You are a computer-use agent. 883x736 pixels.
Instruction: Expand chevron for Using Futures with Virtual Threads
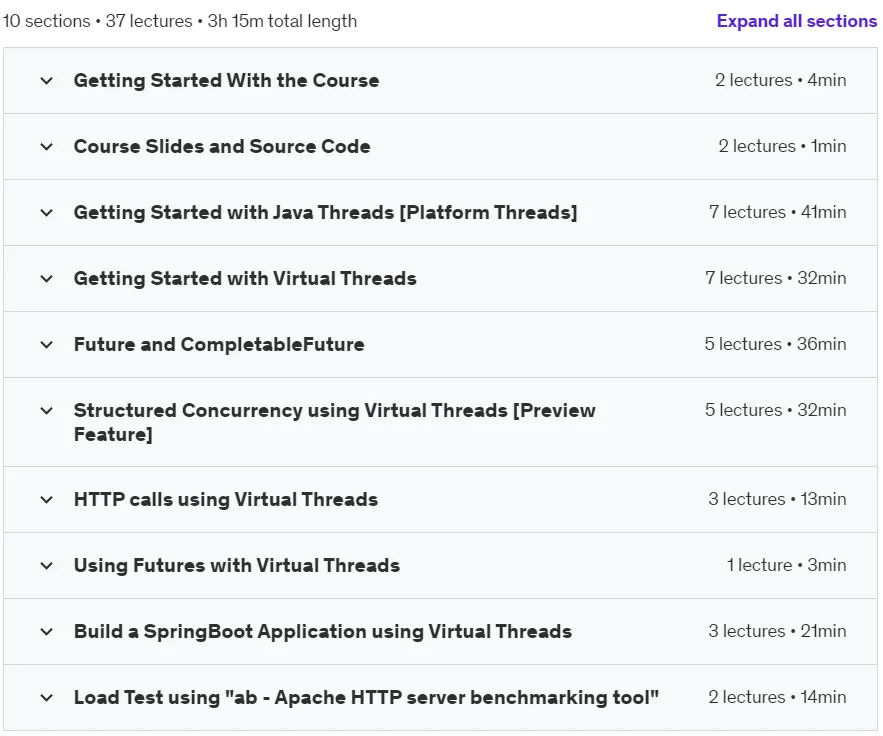pyautogui.click(x=47, y=565)
